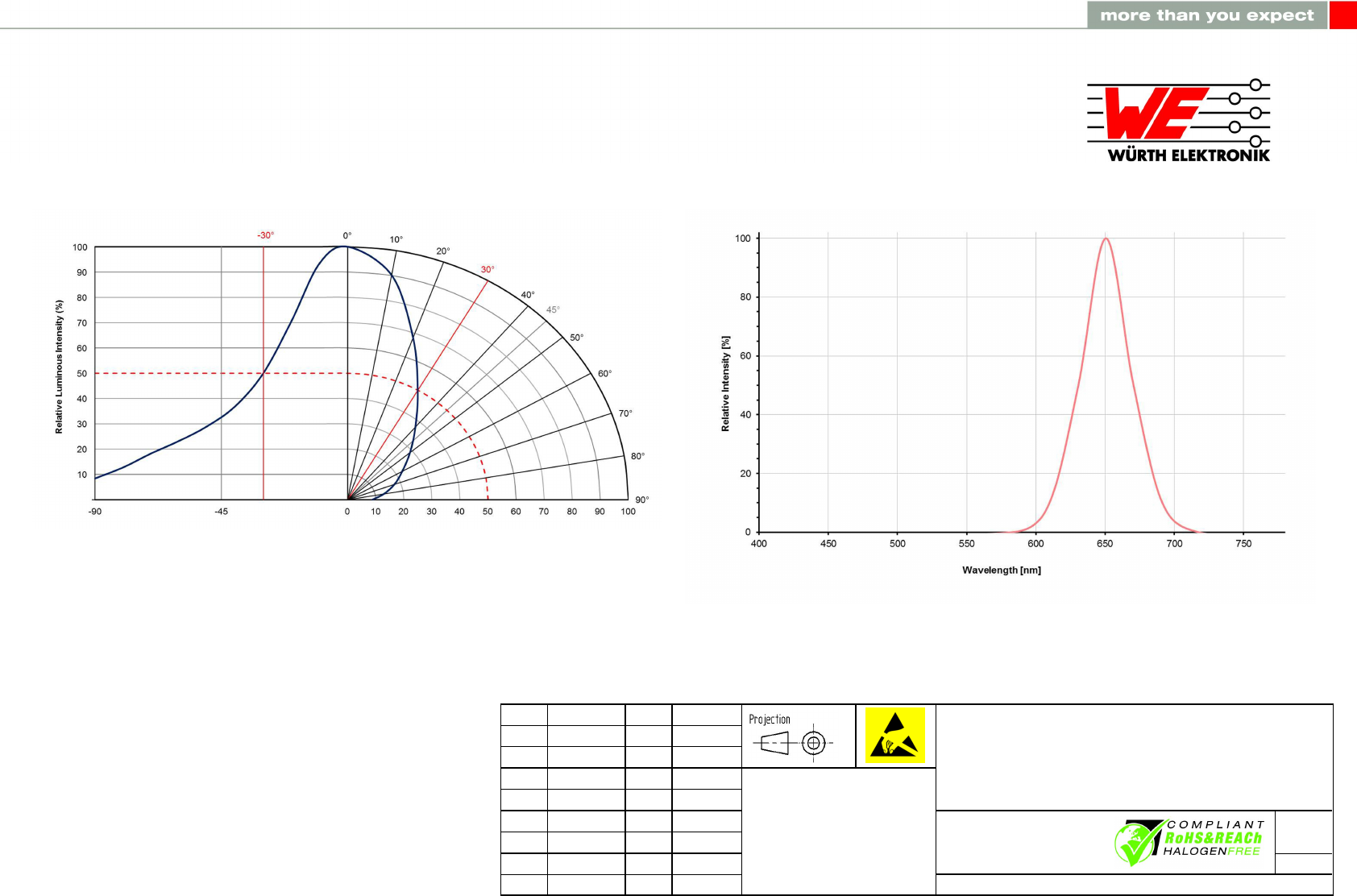Click the red square beside the banner

[1343, 15]
